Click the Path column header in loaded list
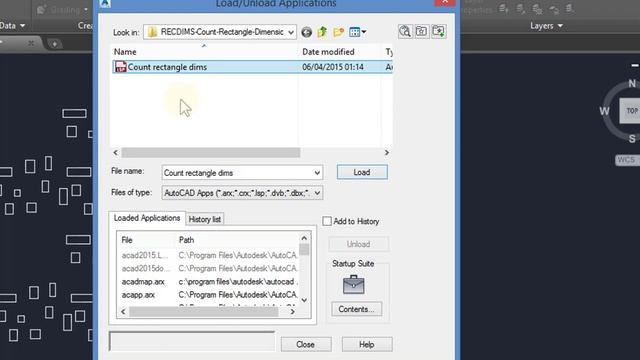The width and height of the screenshot is (640, 360). click(x=237, y=240)
